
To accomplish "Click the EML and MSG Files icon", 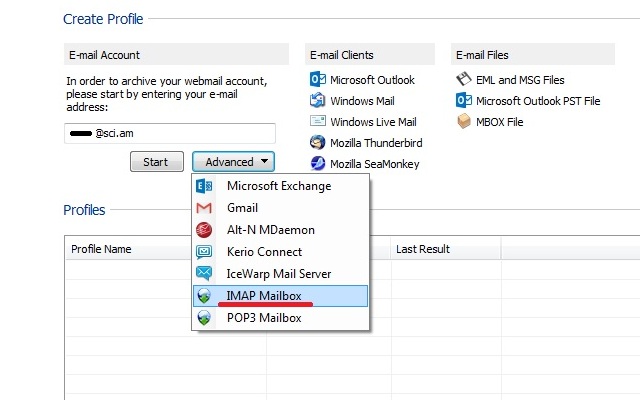I will click(x=463, y=79).
